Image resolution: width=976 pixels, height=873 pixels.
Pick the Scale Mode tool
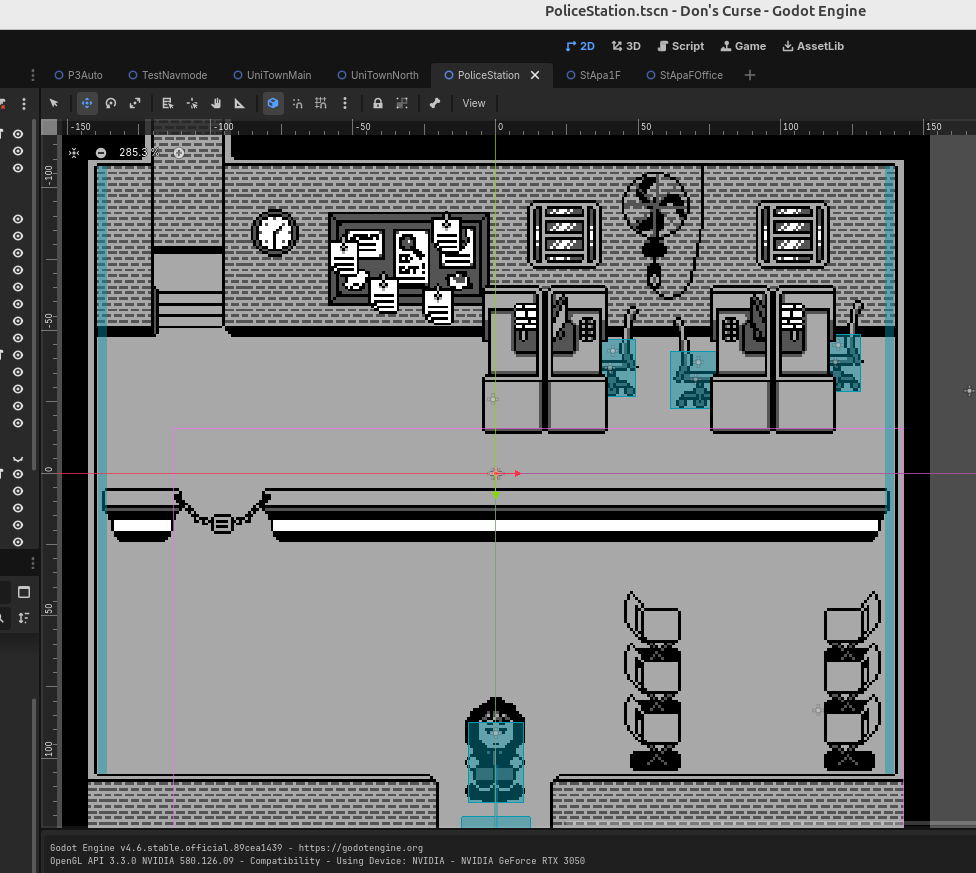135,103
